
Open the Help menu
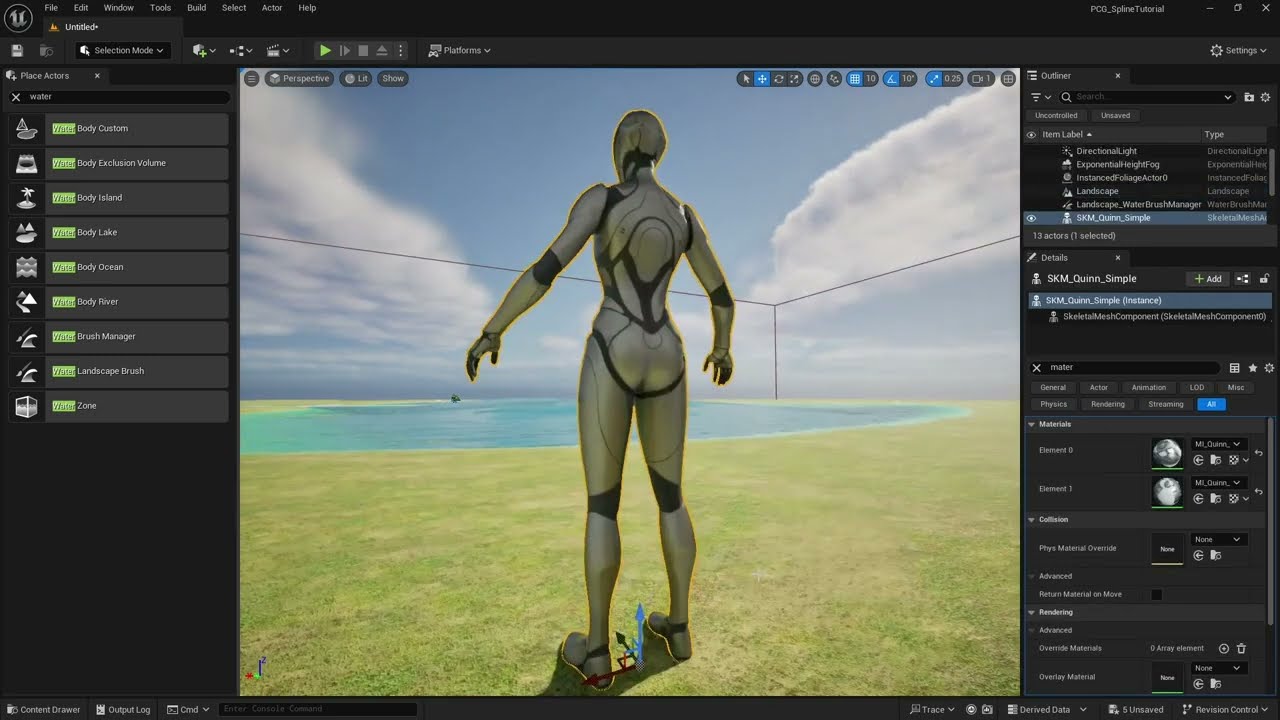307,8
